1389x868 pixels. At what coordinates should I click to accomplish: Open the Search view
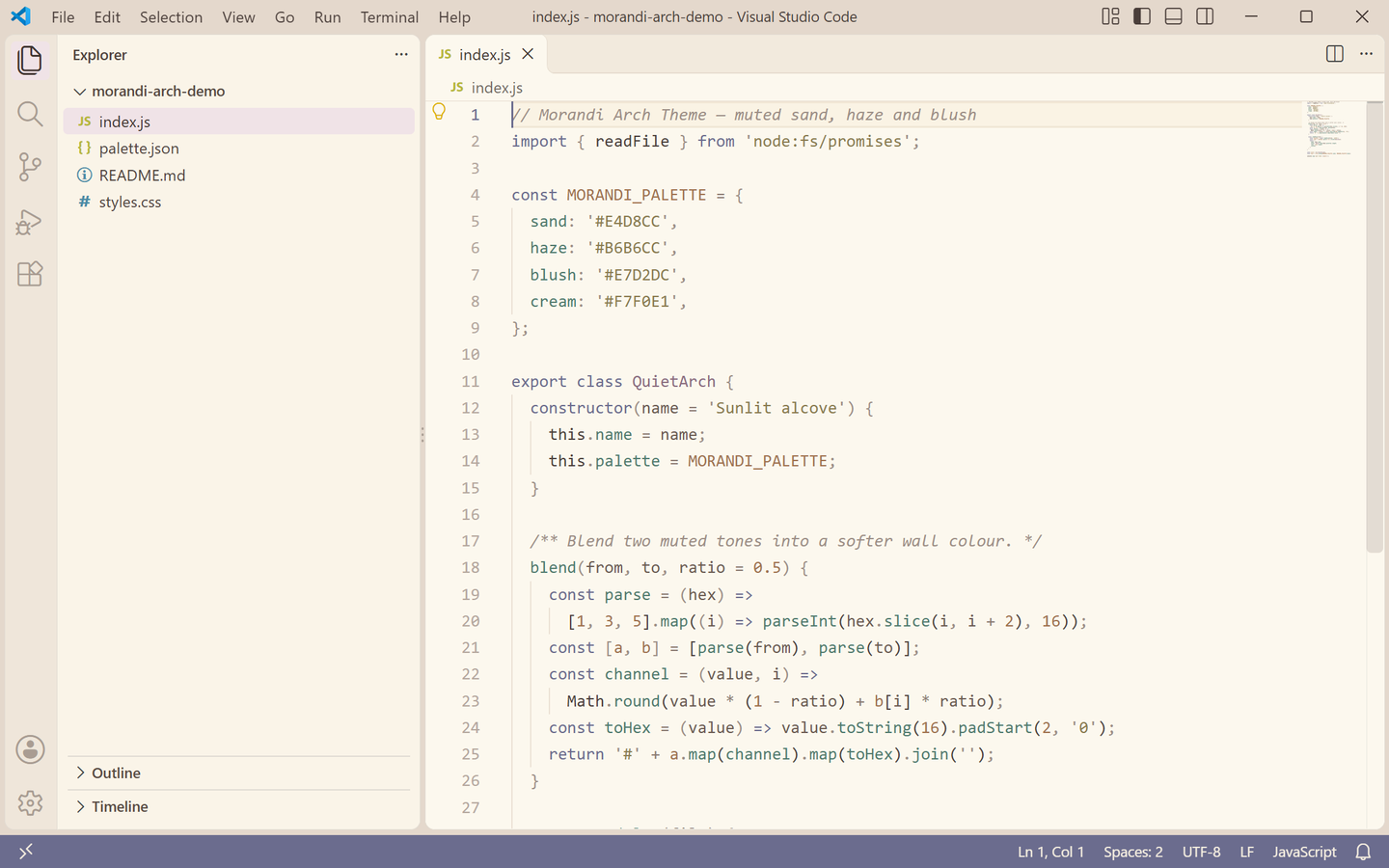pos(30,114)
